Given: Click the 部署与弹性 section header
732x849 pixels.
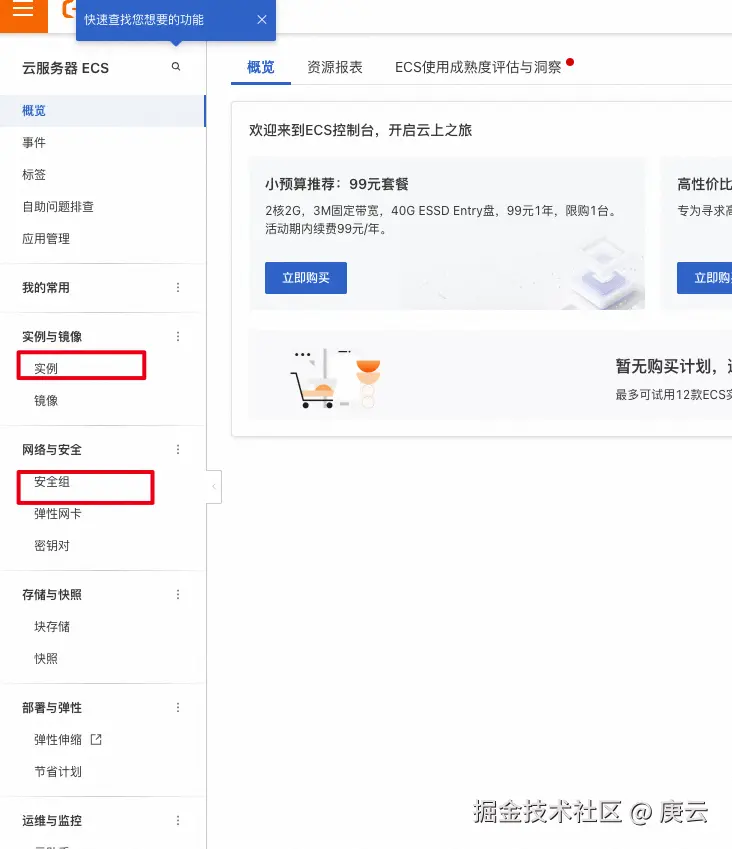Looking at the screenshot, I should tap(52, 708).
